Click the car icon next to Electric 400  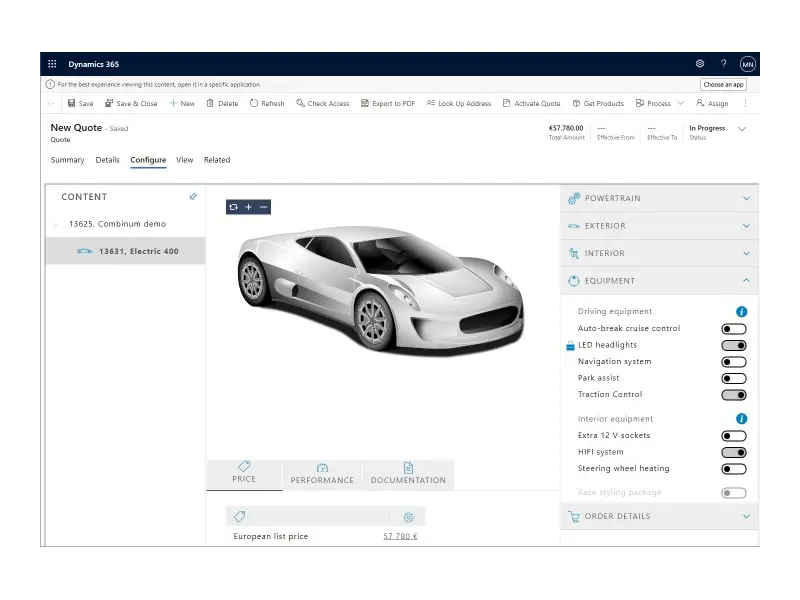(85, 251)
